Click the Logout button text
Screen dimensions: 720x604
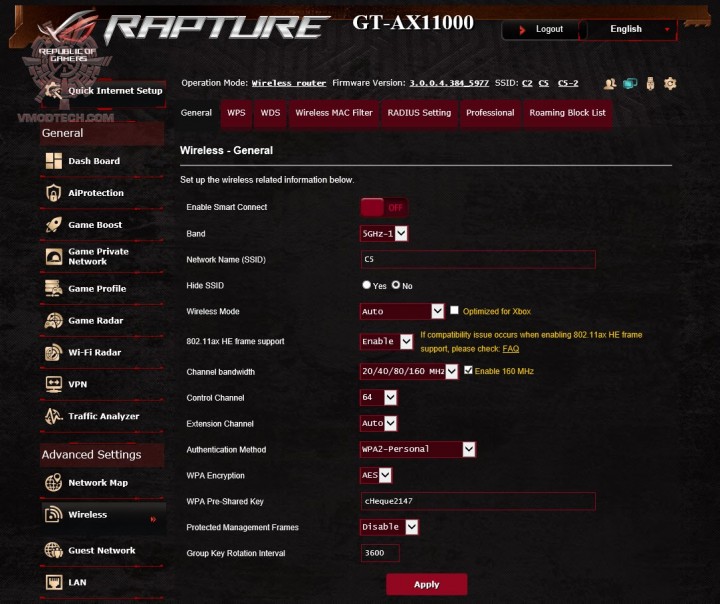[x=549, y=29]
